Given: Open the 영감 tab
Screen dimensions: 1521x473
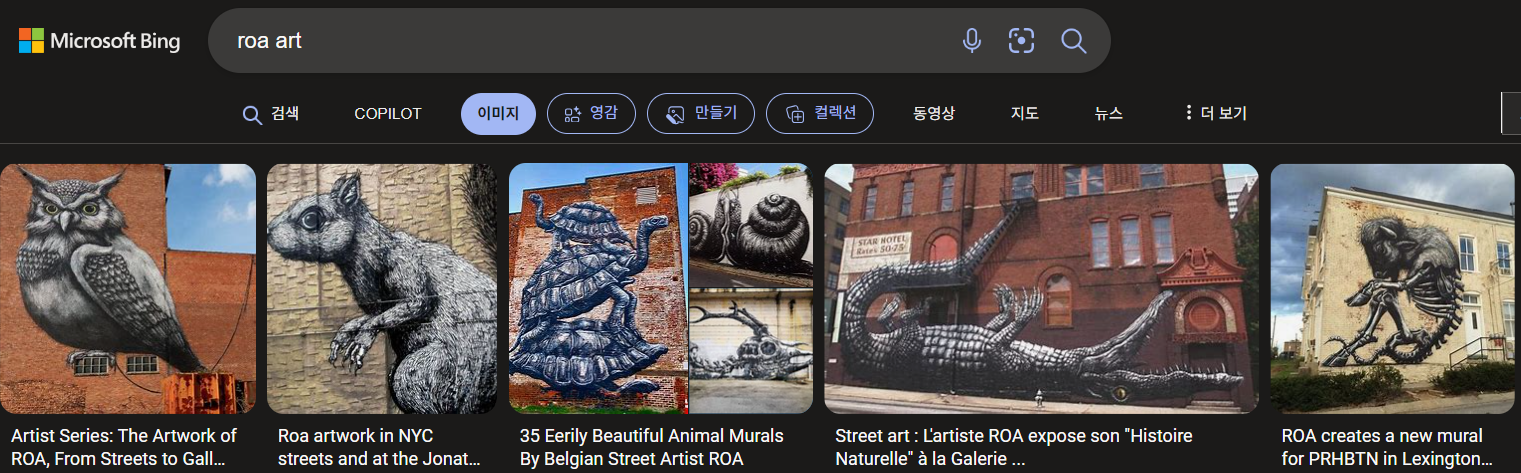Looking at the screenshot, I should (x=591, y=114).
